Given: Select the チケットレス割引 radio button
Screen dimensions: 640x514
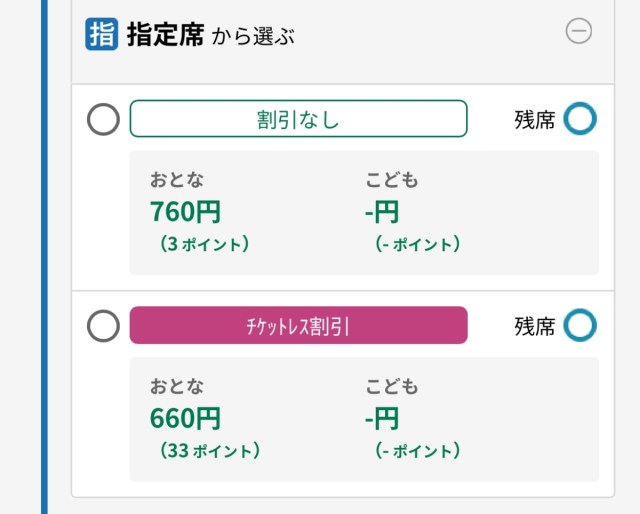Looking at the screenshot, I should pyautogui.click(x=104, y=326).
